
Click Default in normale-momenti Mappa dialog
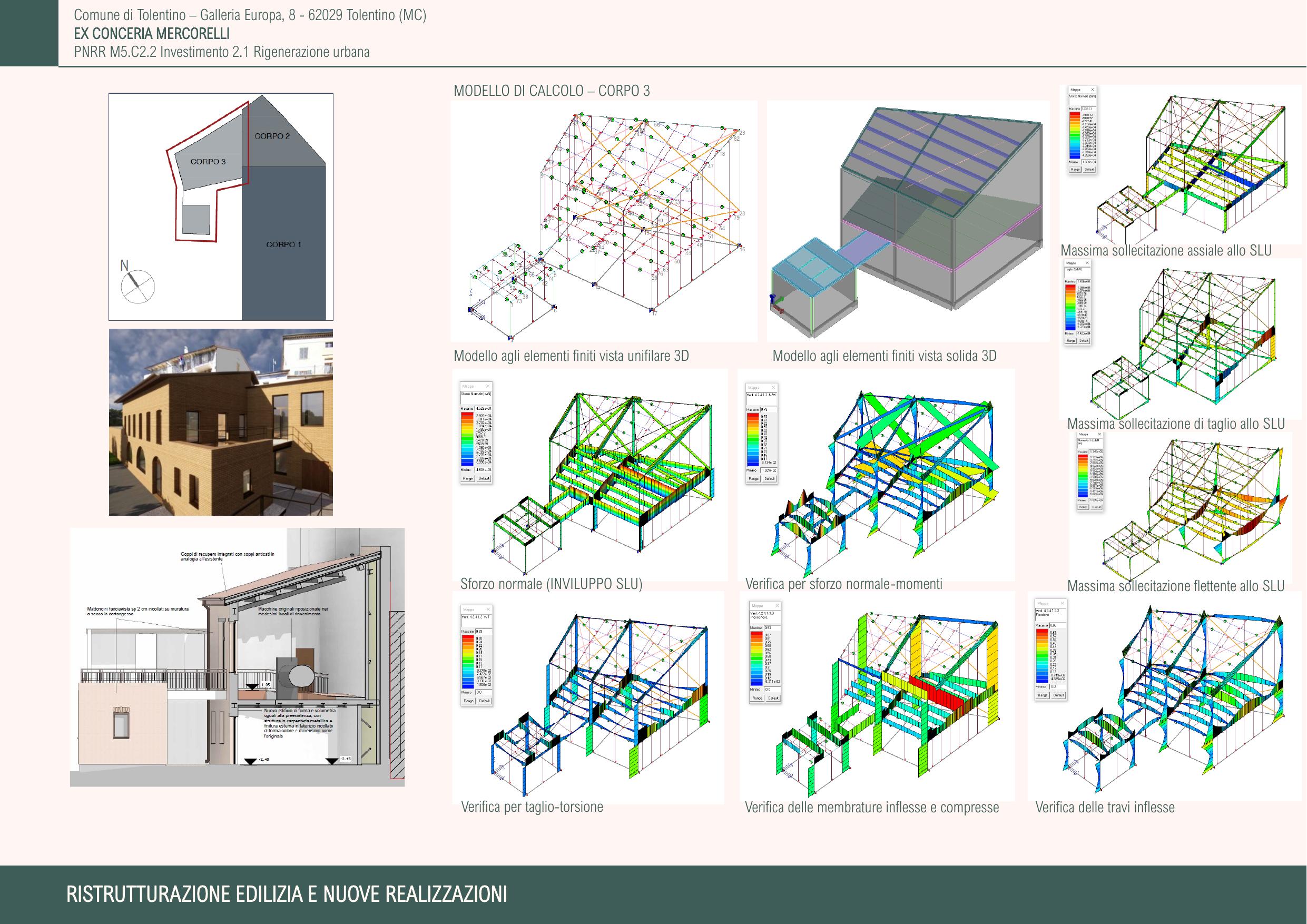(x=770, y=479)
